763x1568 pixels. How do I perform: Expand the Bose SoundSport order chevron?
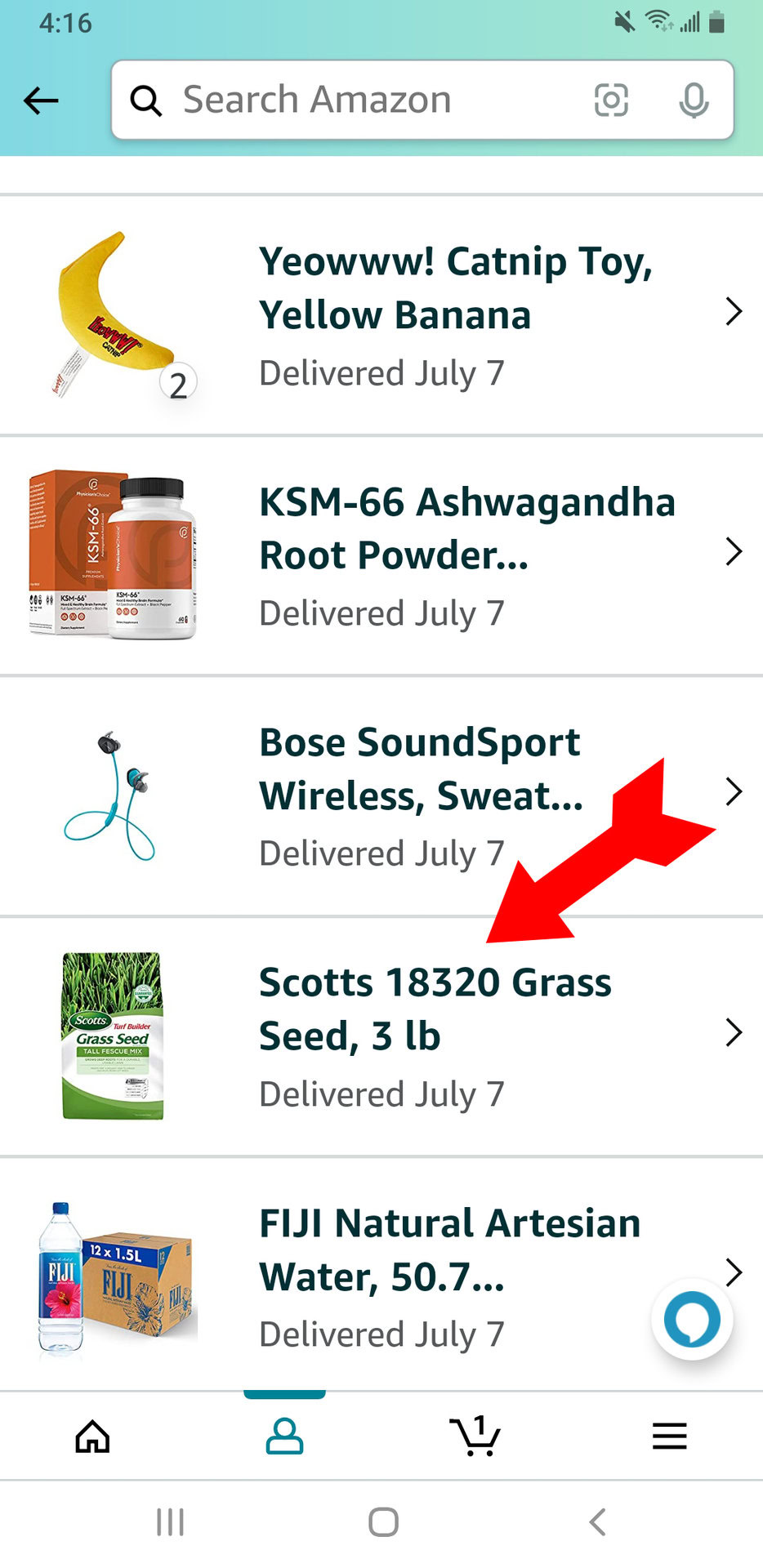734,791
